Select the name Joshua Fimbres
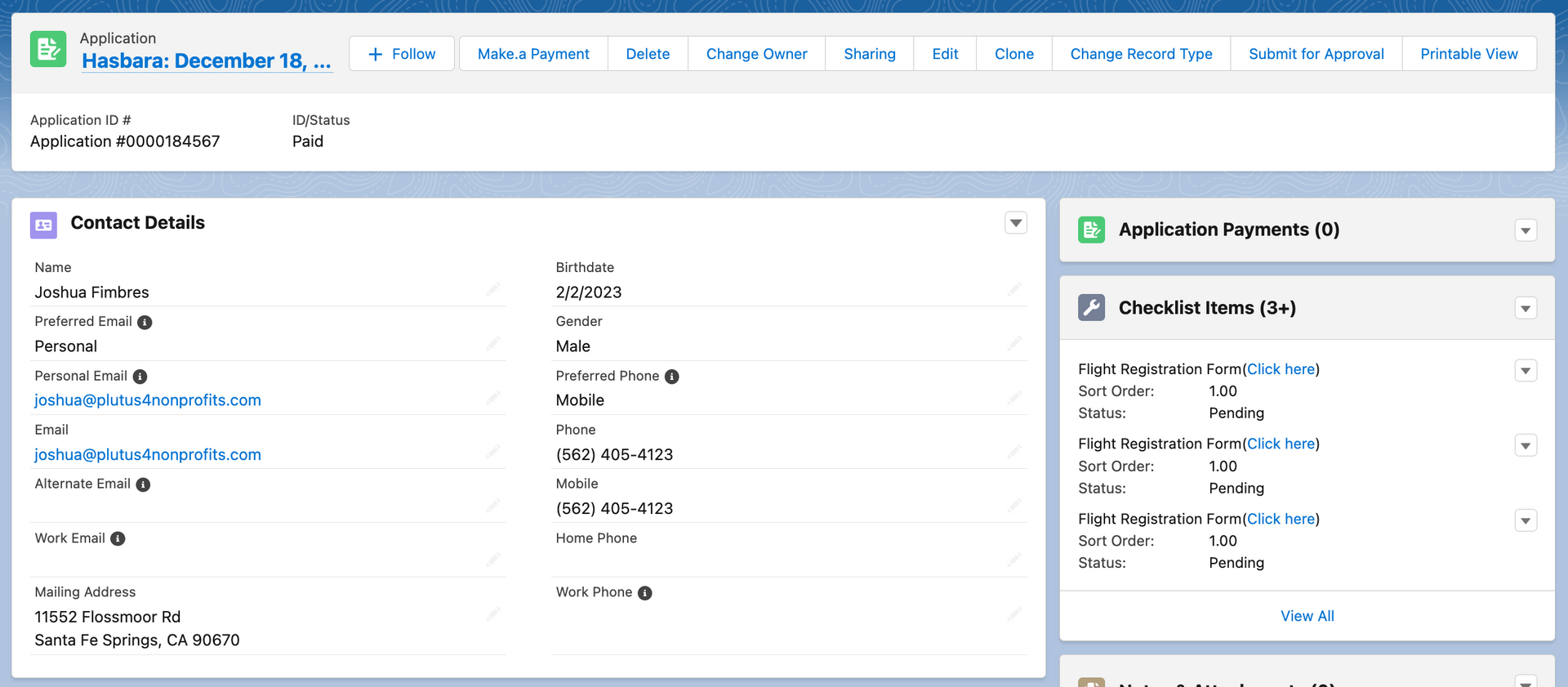The height and width of the screenshot is (687, 1568). tap(91, 292)
